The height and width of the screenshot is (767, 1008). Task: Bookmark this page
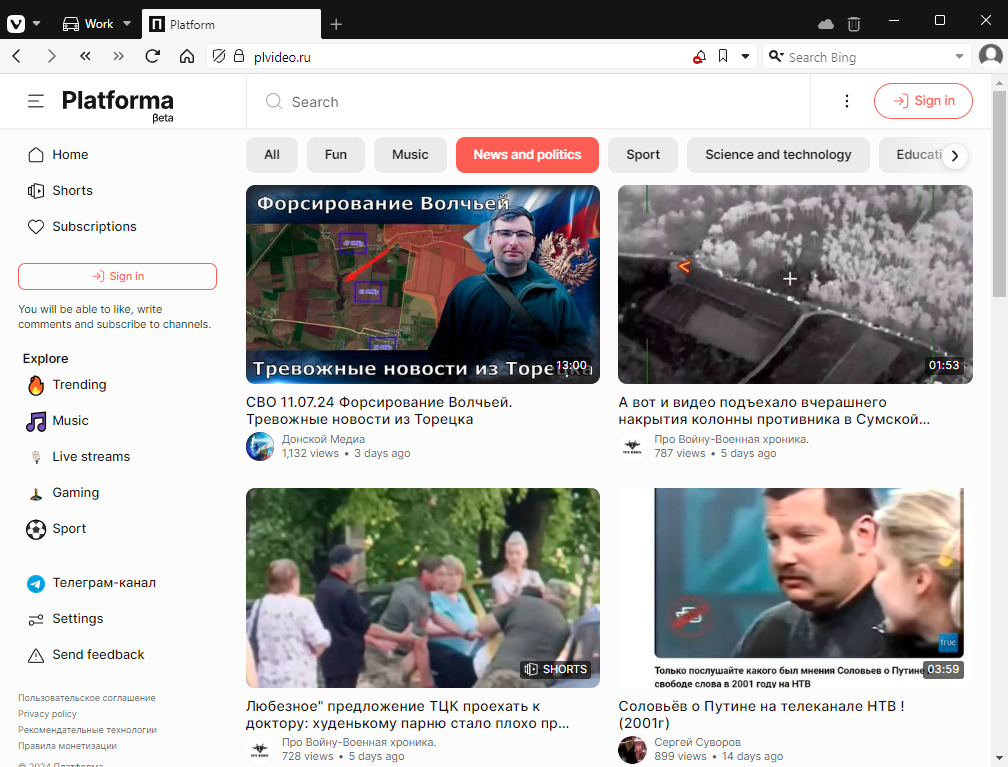click(723, 57)
